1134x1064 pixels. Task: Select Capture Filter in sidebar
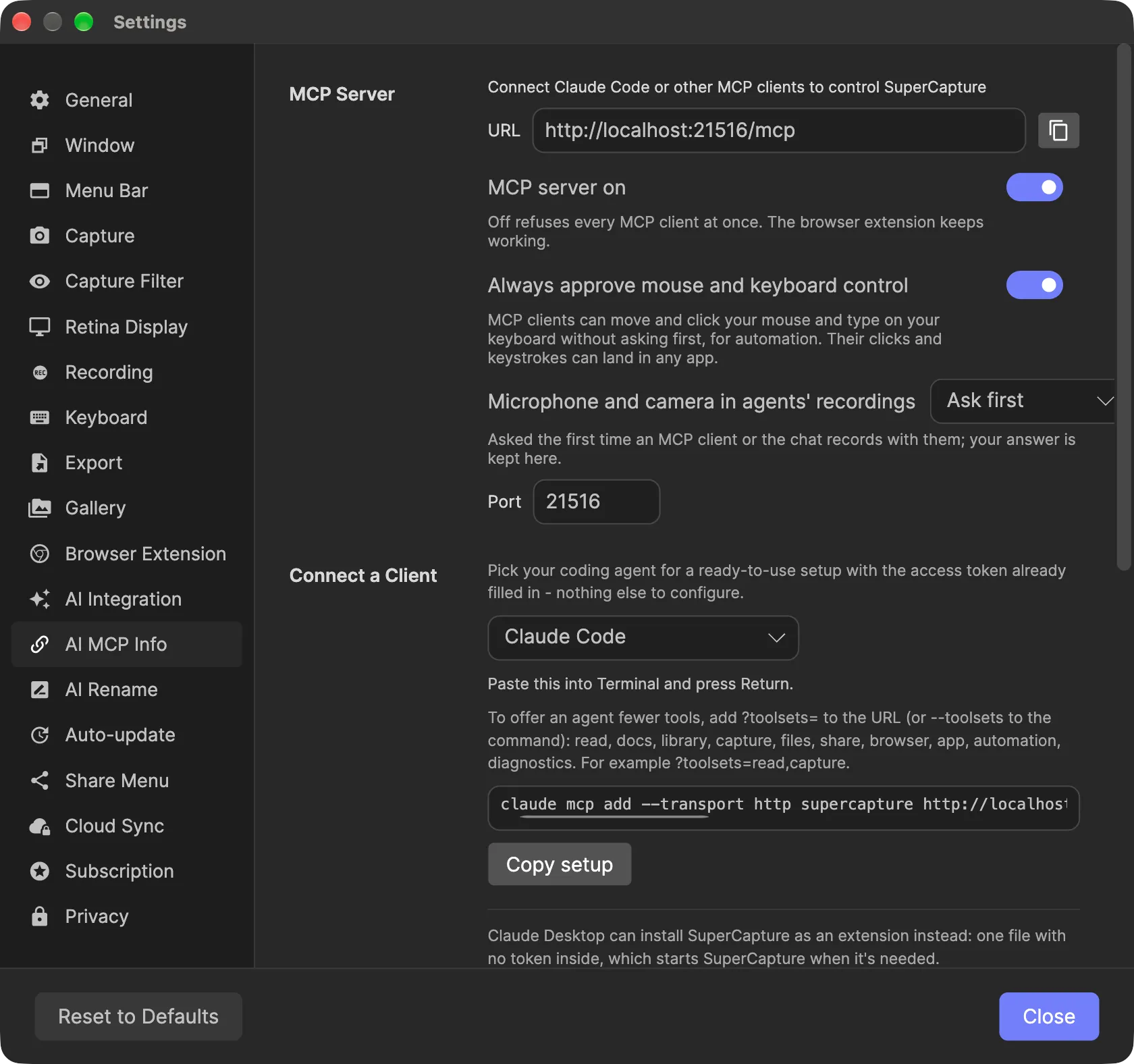(x=127, y=281)
